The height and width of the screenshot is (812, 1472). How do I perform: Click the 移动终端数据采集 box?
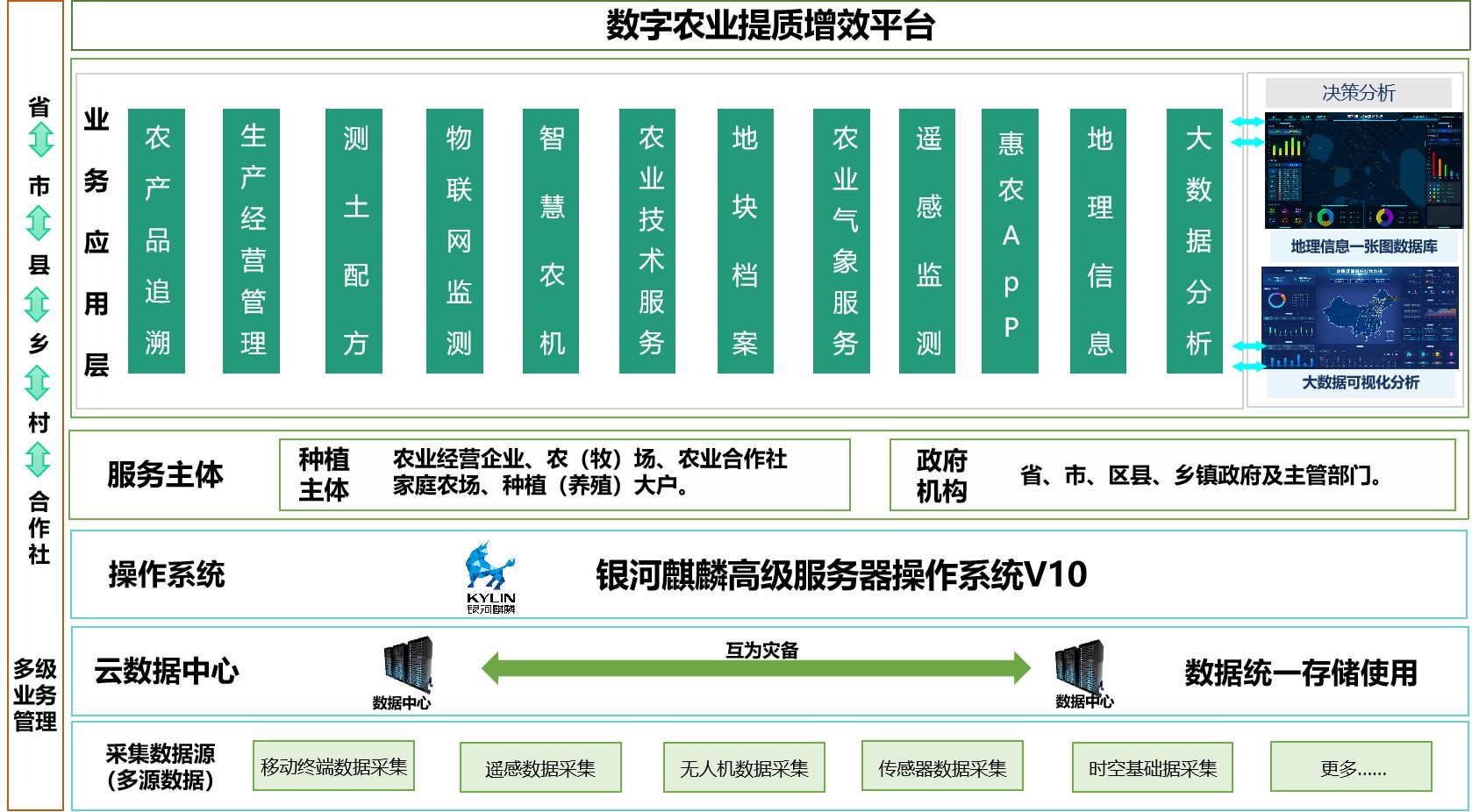[333, 766]
